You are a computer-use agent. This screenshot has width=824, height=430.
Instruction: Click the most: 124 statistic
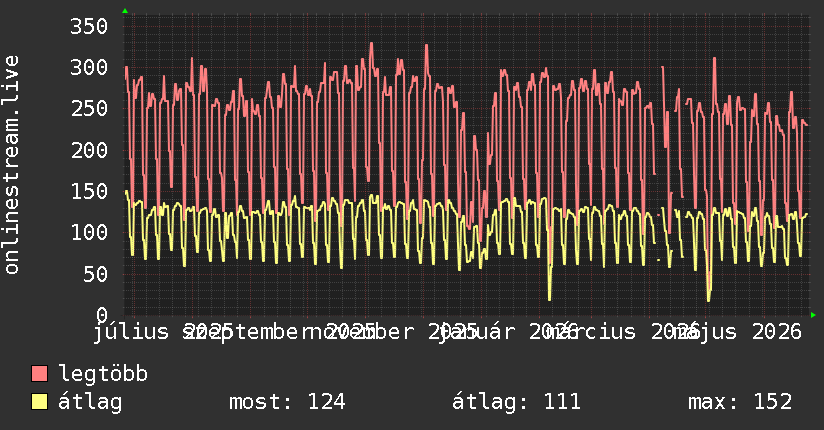tap(287, 402)
